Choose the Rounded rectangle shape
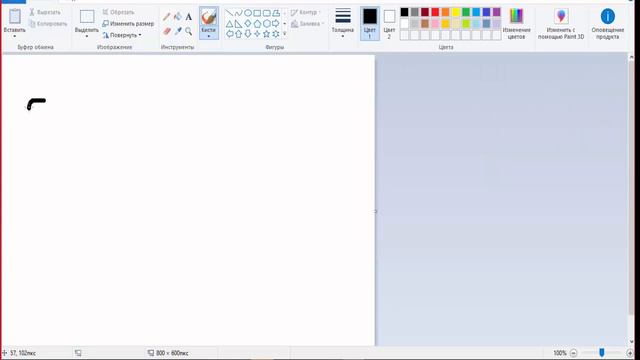The width and height of the screenshot is (640, 360). [267, 13]
